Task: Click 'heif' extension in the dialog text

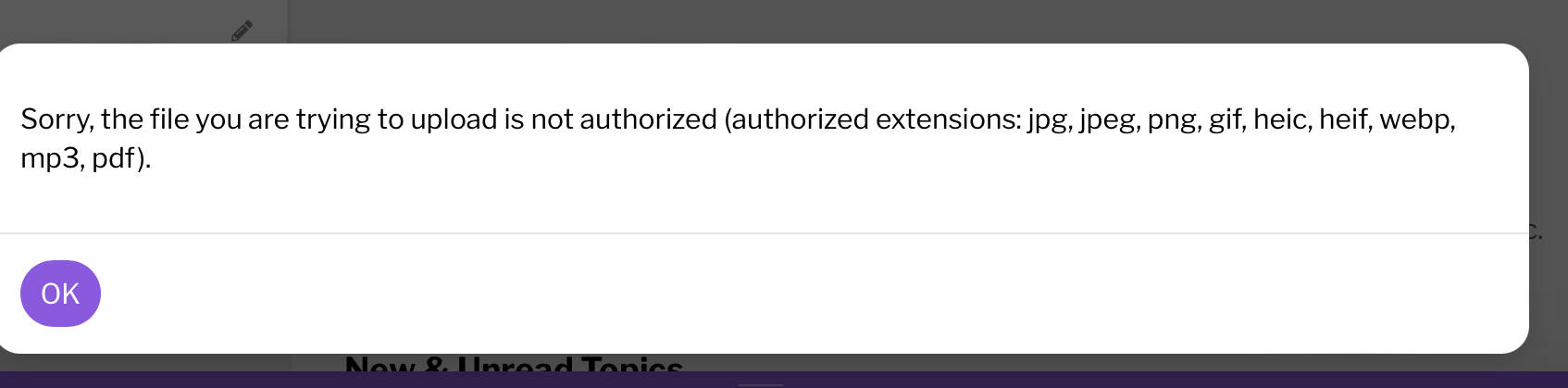Action: (1343, 119)
